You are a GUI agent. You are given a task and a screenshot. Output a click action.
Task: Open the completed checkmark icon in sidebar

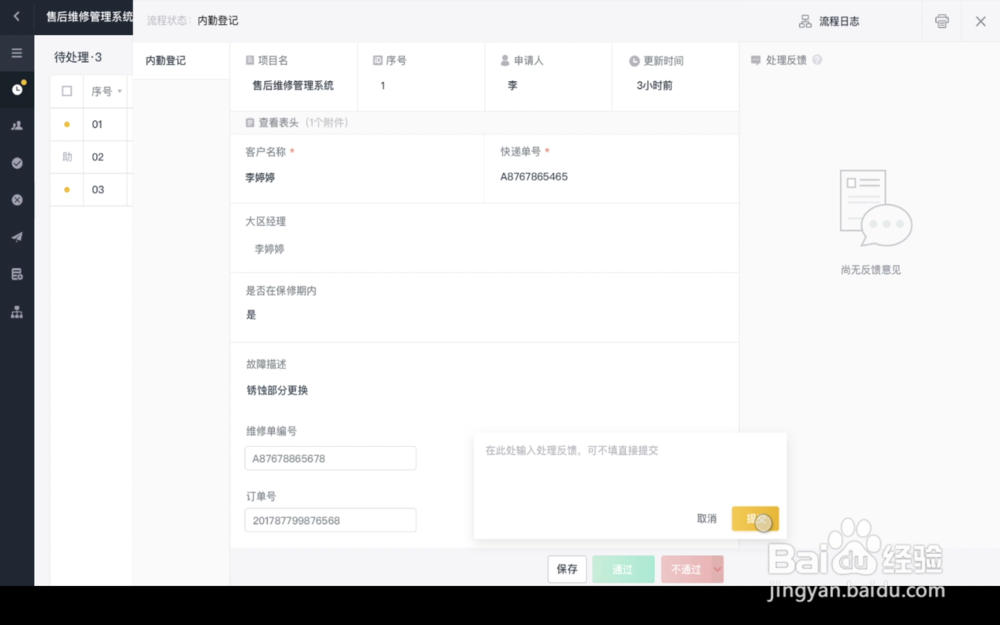pyautogui.click(x=17, y=163)
